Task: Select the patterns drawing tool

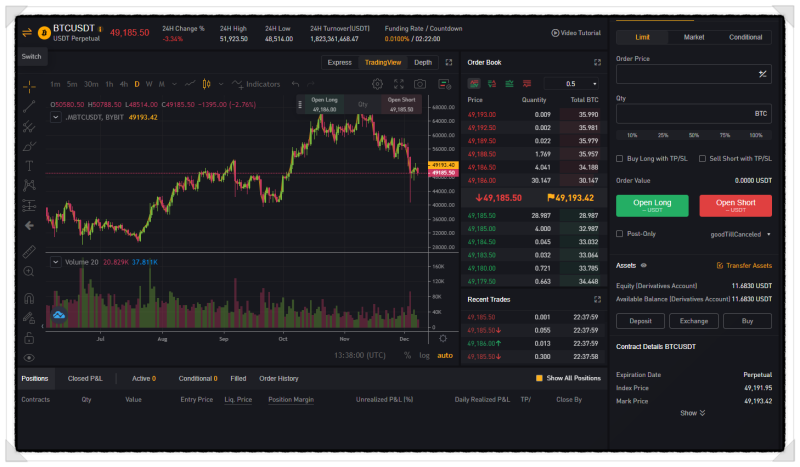Action: point(29,185)
